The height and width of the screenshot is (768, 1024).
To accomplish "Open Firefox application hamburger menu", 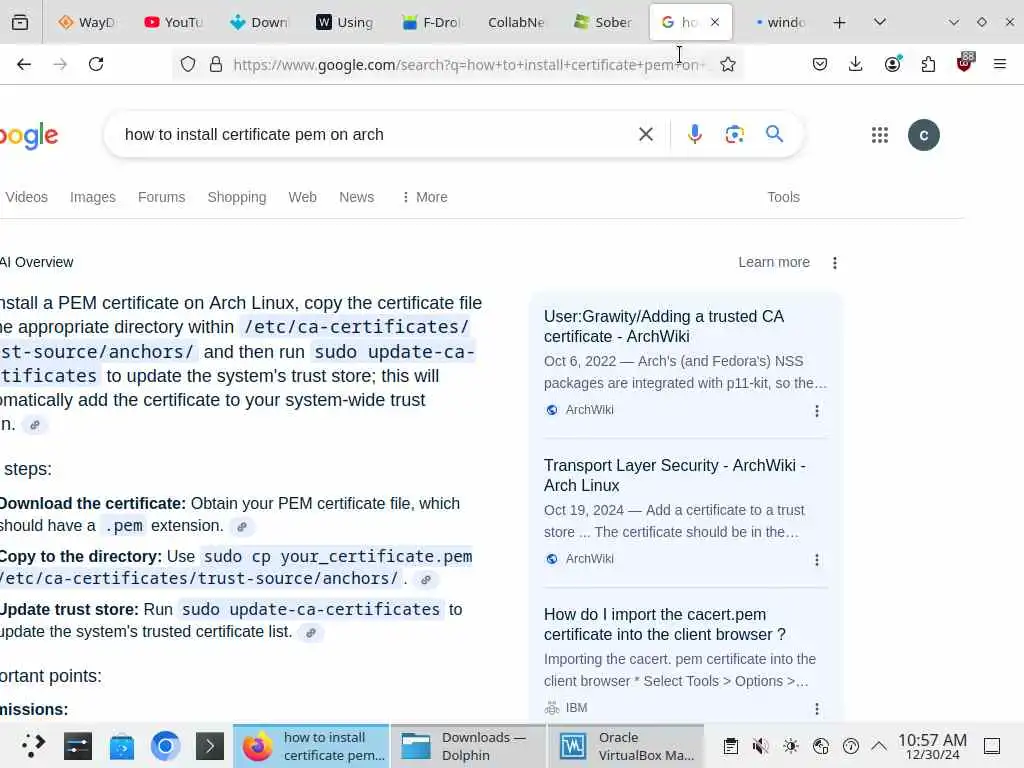I will click(1000, 64).
